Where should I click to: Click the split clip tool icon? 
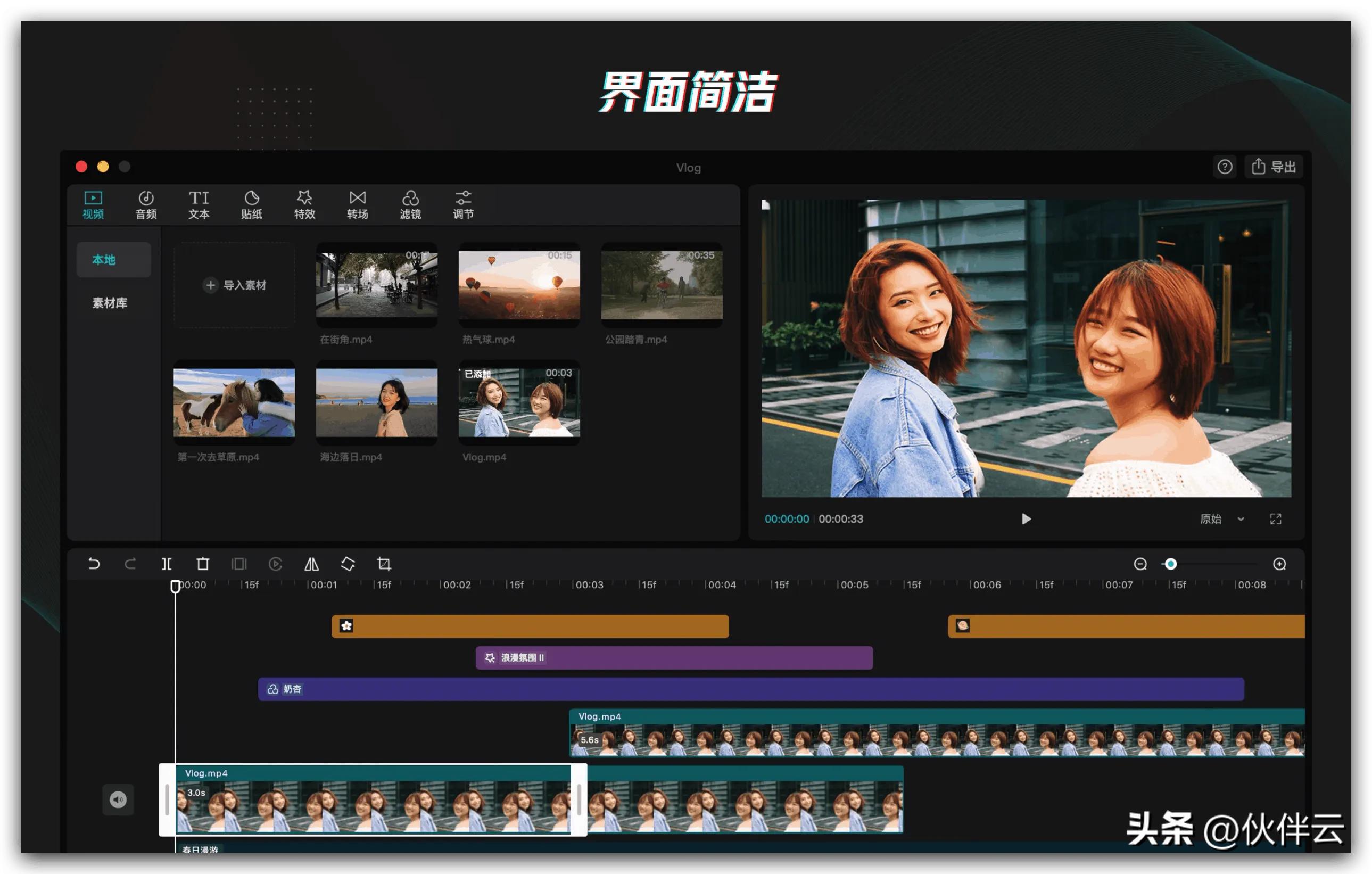(x=167, y=564)
